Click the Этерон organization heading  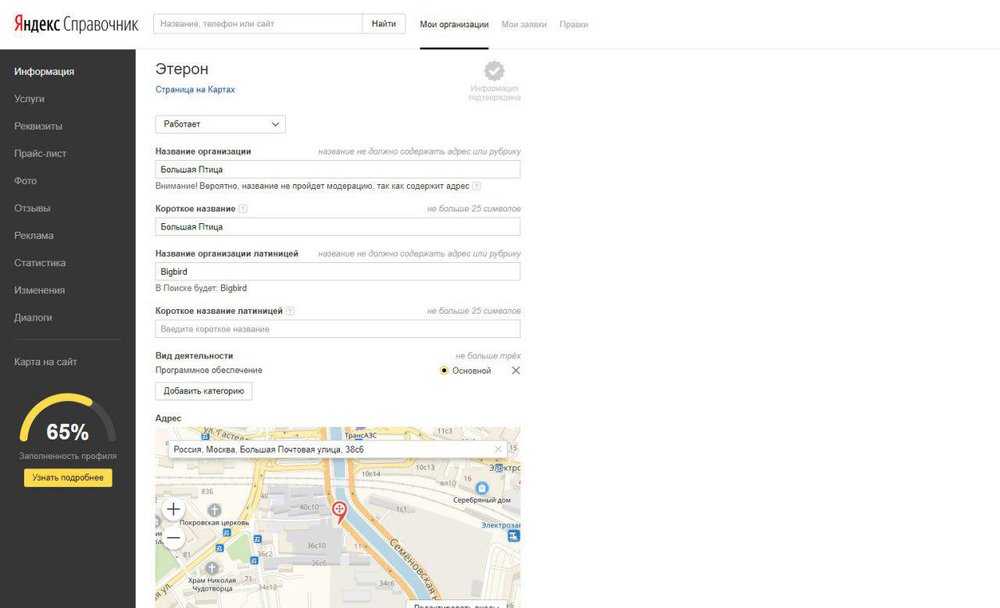coord(182,69)
